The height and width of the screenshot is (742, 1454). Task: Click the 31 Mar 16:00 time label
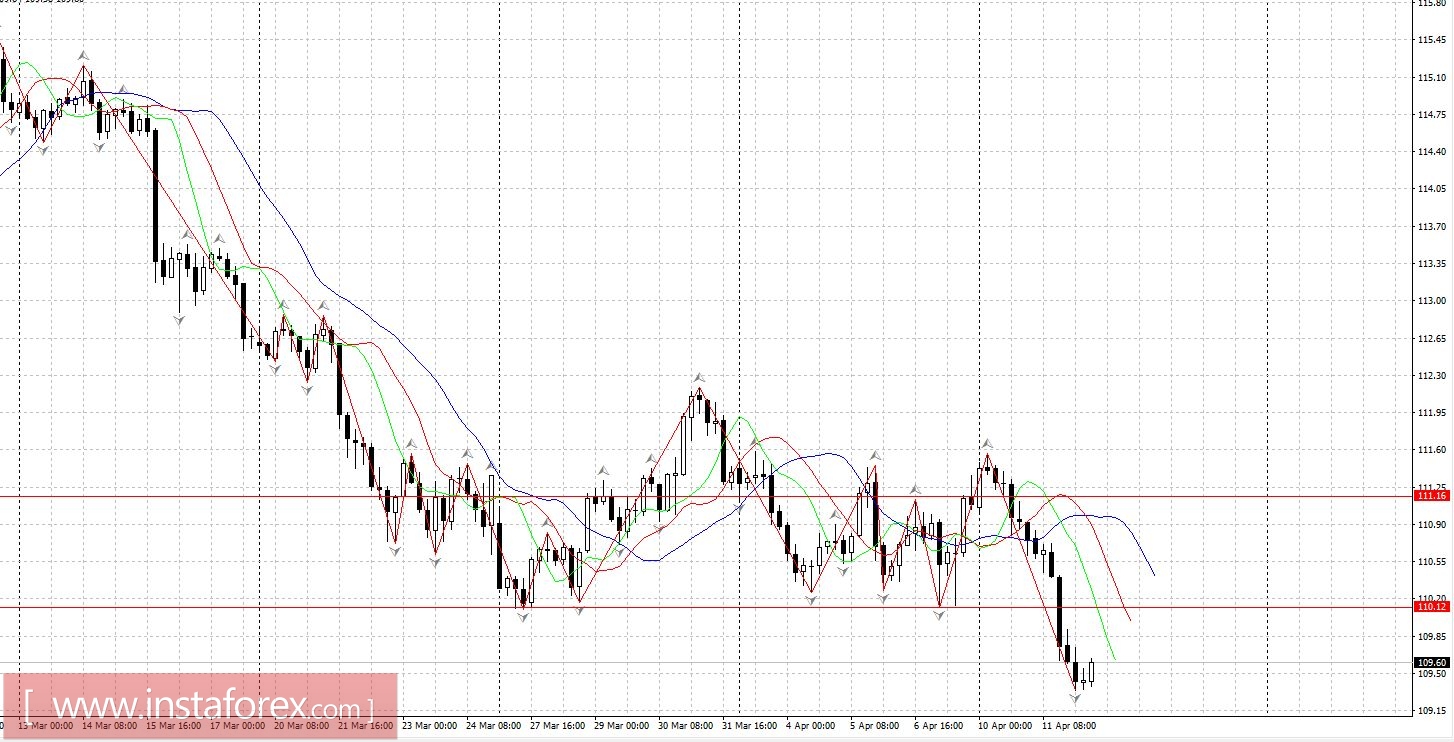[x=750, y=725]
